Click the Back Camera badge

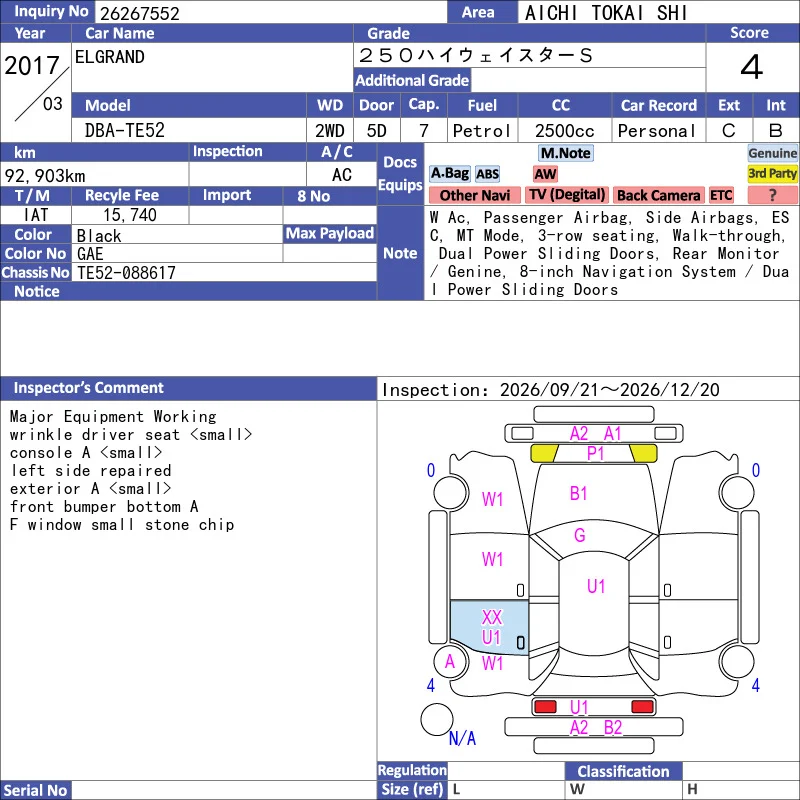[658, 195]
